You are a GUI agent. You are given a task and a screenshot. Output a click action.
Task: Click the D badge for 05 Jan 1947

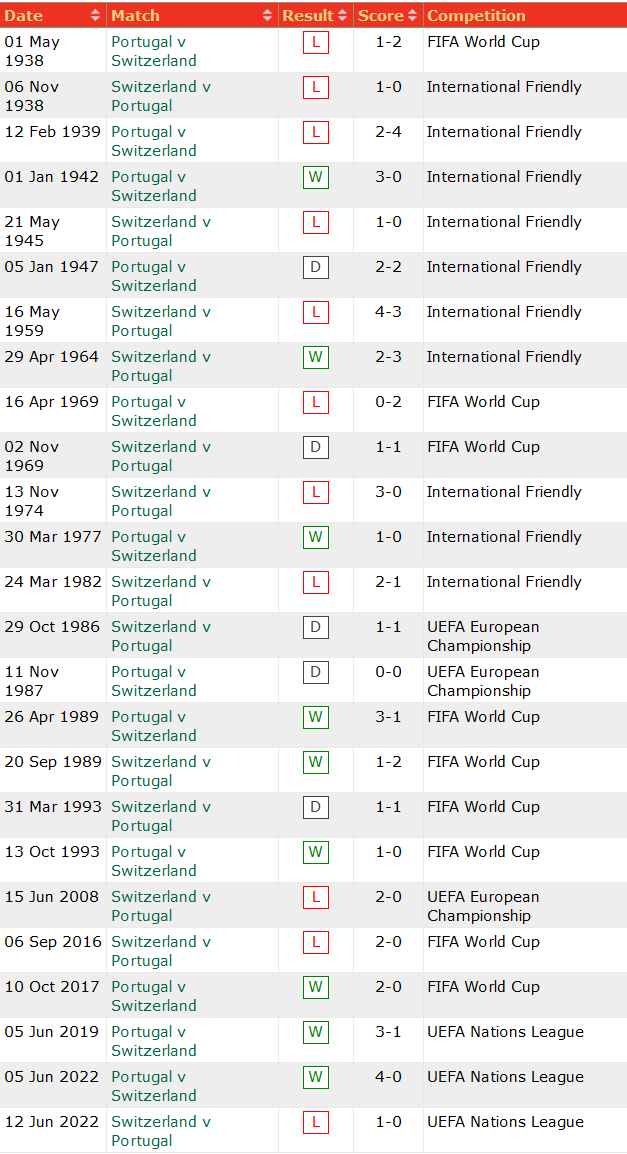point(316,267)
